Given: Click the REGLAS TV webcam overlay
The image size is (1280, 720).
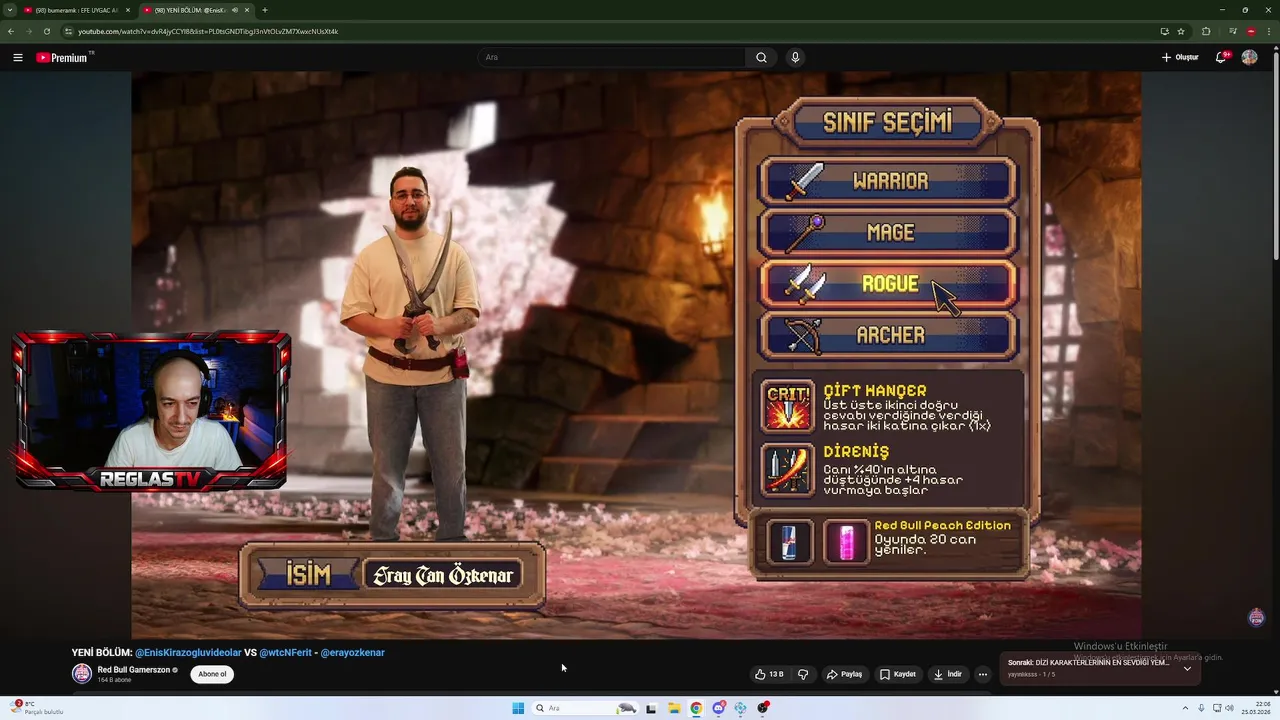Looking at the screenshot, I should tap(151, 412).
